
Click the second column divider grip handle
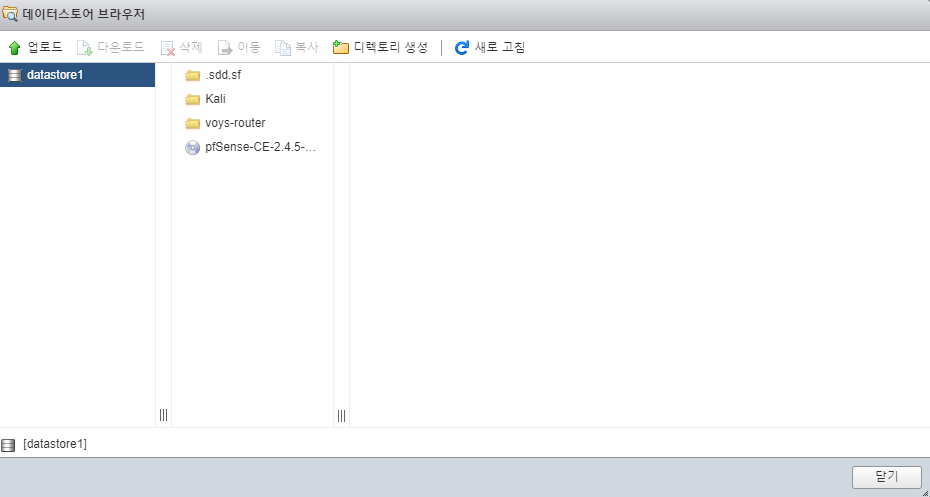pos(342,416)
